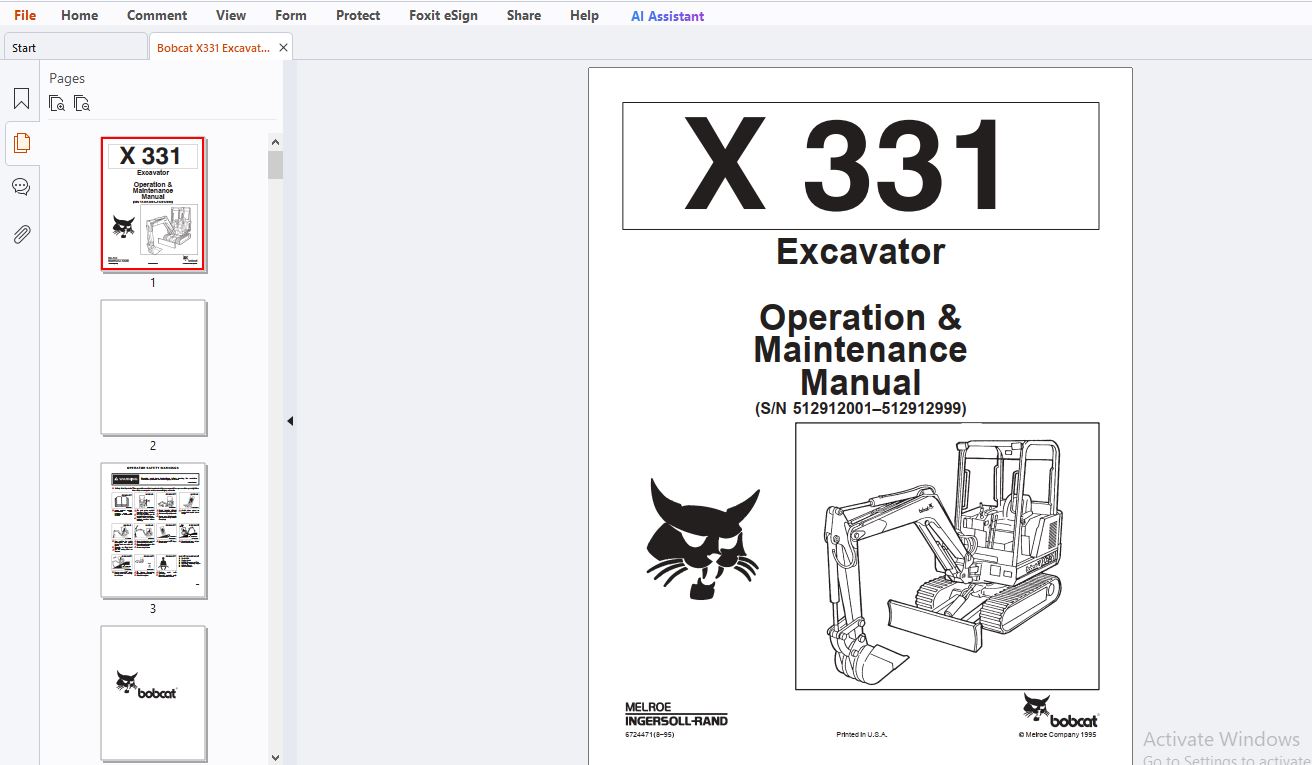Open the Comment tab

157,15
